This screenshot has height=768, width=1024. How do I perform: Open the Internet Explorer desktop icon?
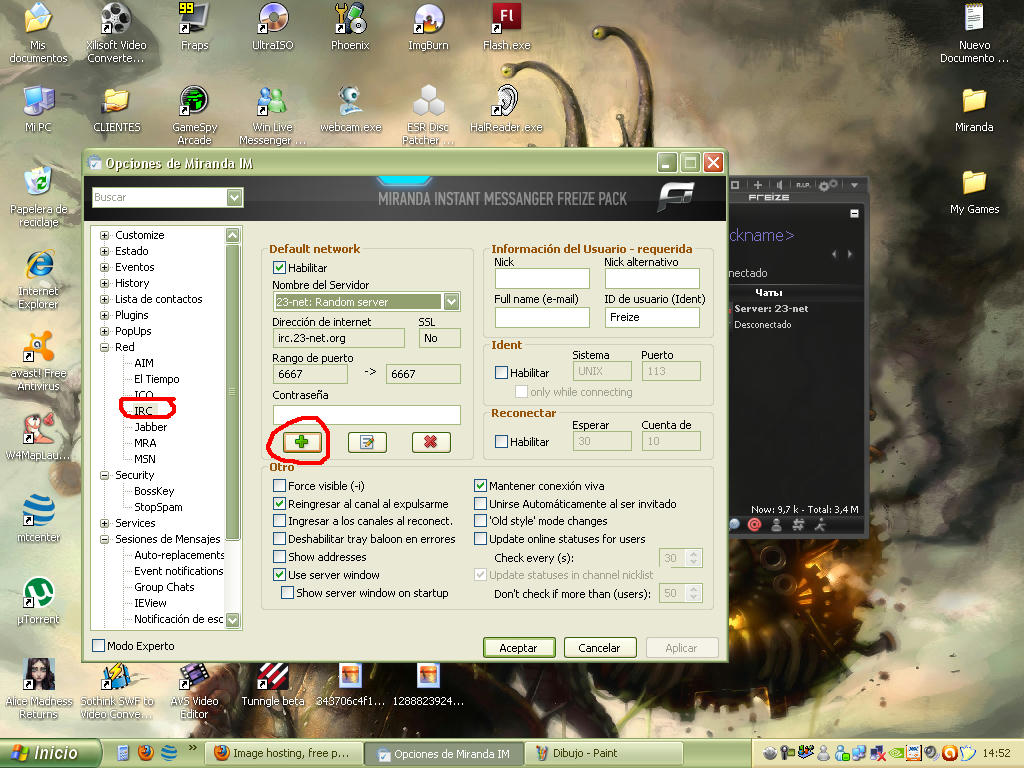click(x=39, y=280)
